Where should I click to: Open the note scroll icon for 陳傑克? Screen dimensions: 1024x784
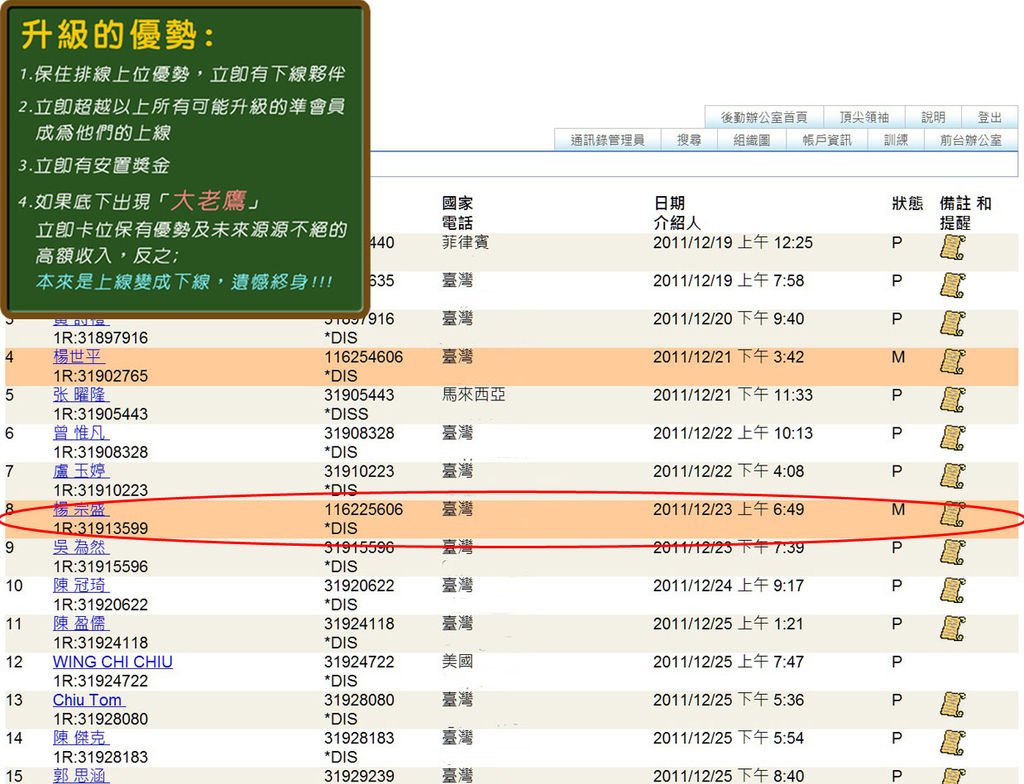pyautogui.click(x=952, y=743)
